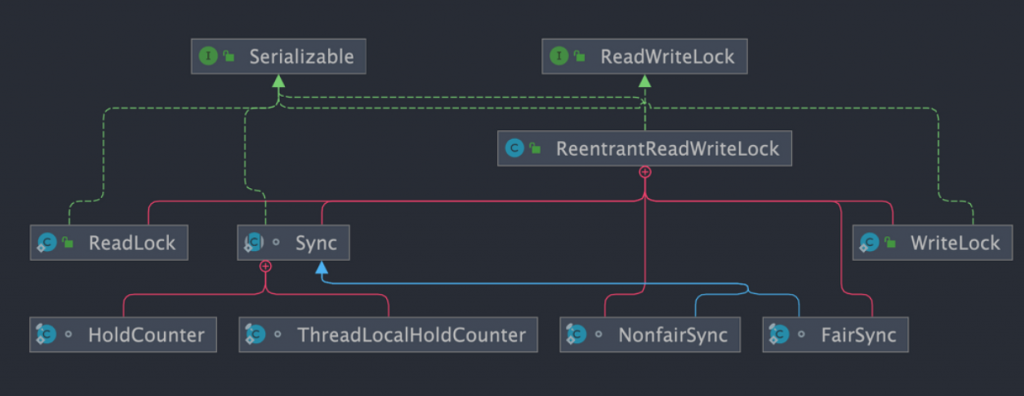The height and width of the screenshot is (396, 1024).
Task: Click the ReadLock class icon
Action: pyautogui.click(x=46, y=243)
